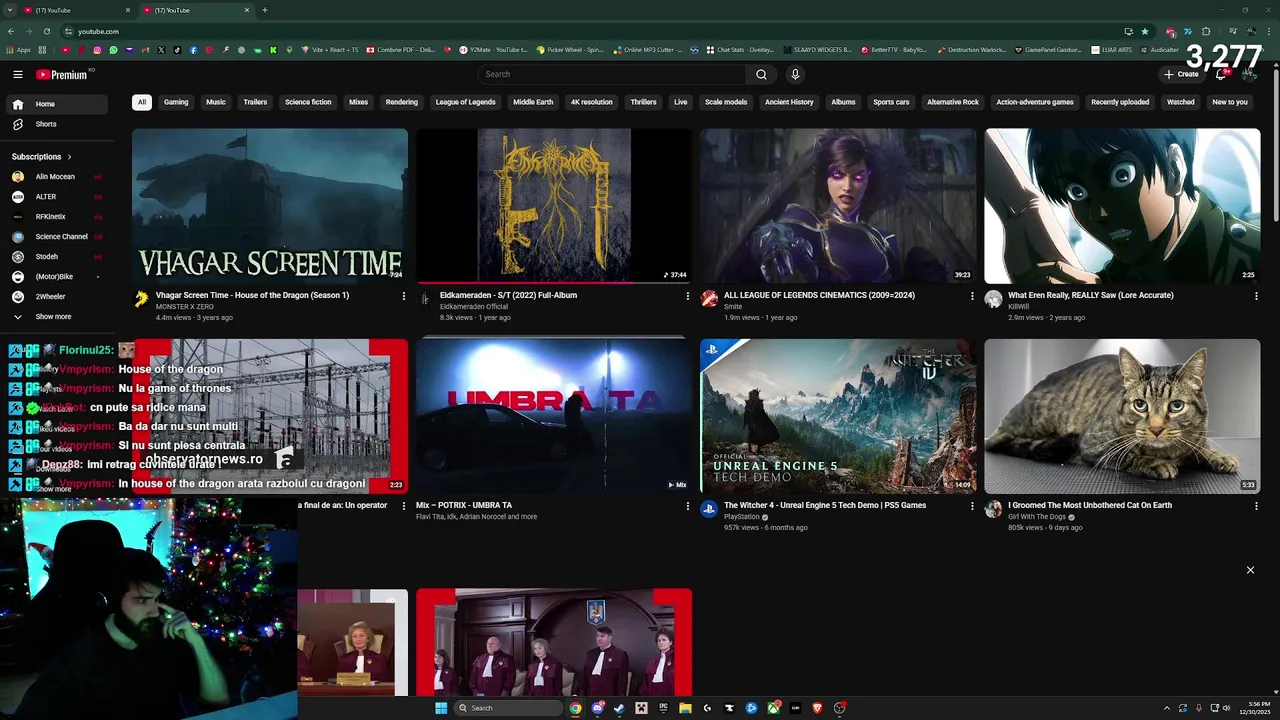Expand the Subscriptions section
This screenshot has height=720, width=1280.
[42, 157]
